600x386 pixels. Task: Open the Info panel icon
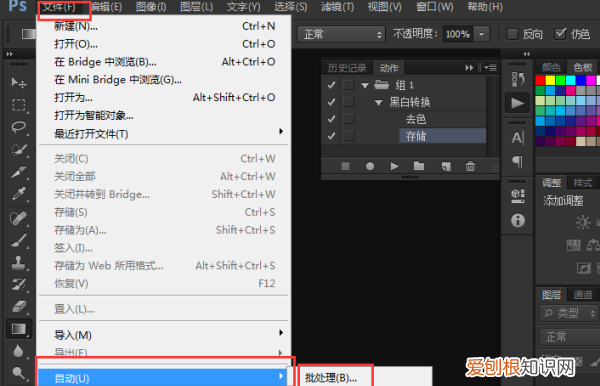point(518,220)
